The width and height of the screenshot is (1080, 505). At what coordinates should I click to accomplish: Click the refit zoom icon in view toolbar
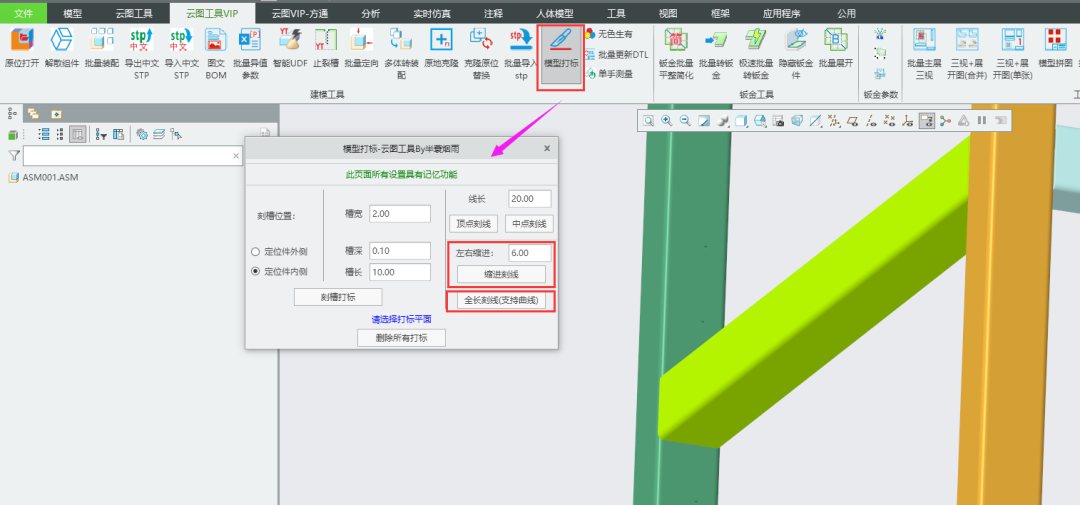[648, 121]
